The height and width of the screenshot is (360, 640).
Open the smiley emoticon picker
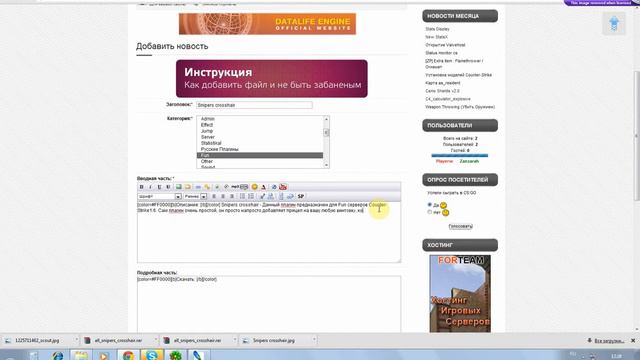tap(254, 187)
